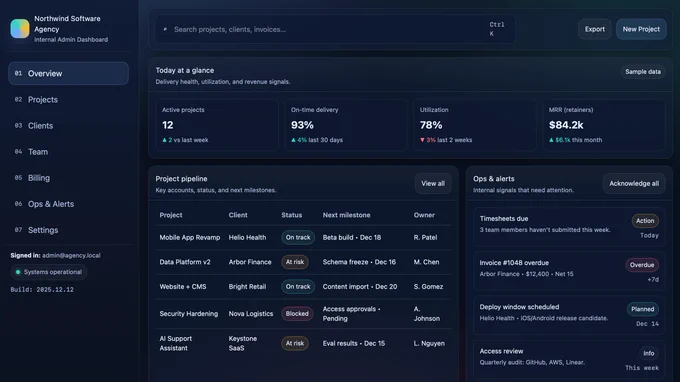Image resolution: width=680 pixels, height=382 pixels.
Task: Click the Owner column header
Action: 424,215
